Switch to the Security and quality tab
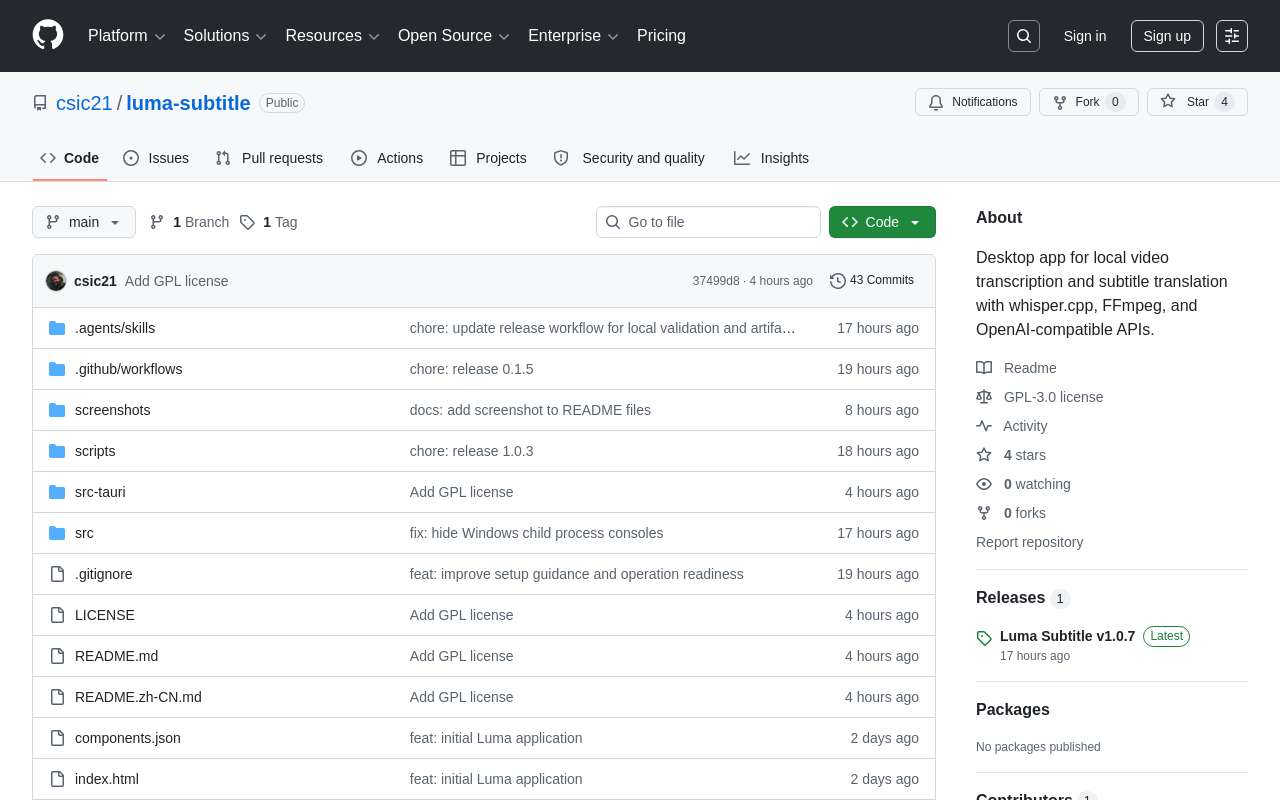This screenshot has width=1280, height=800. click(x=629, y=158)
